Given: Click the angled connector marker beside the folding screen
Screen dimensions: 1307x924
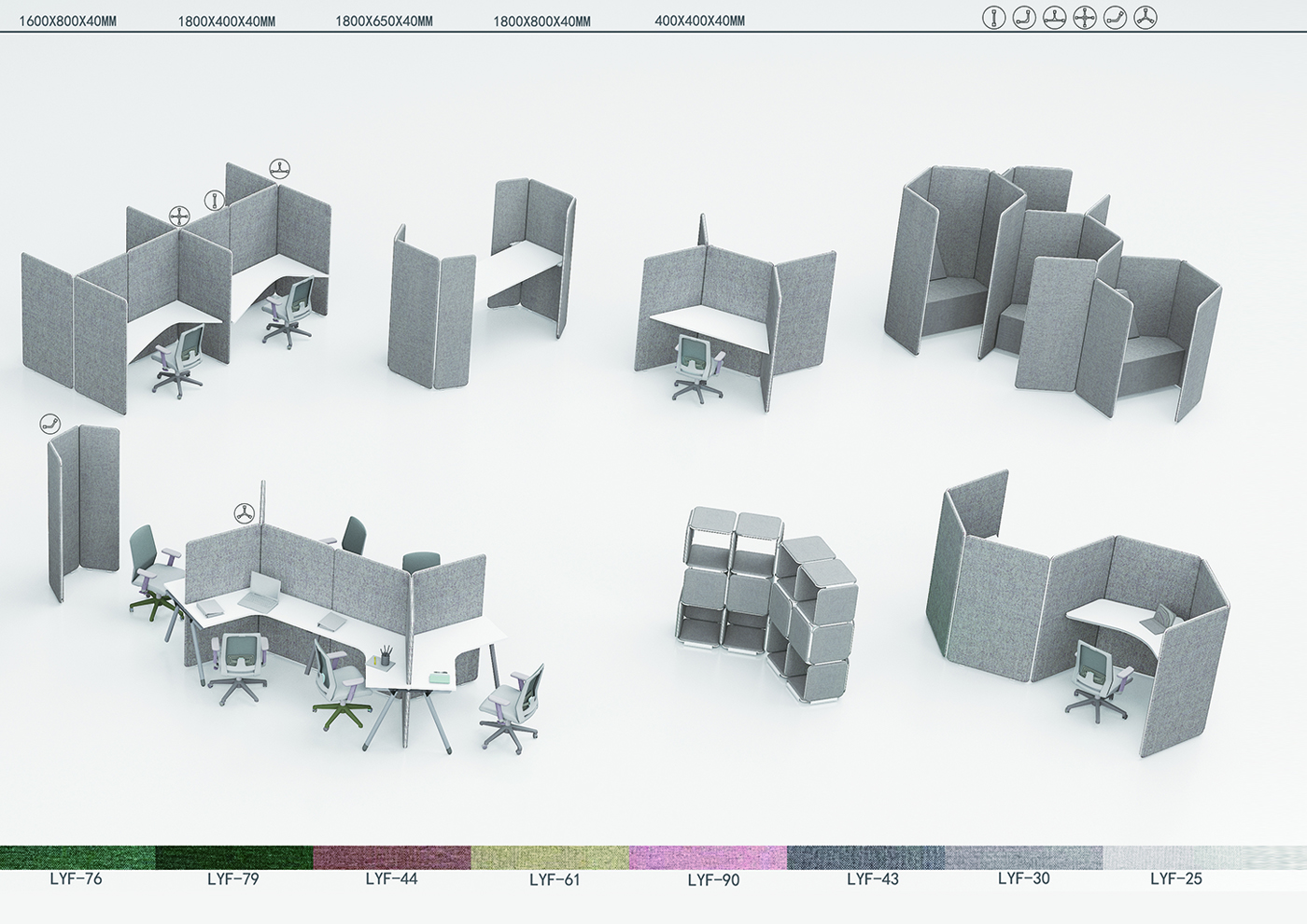Looking at the screenshot, I should [50, 425].
